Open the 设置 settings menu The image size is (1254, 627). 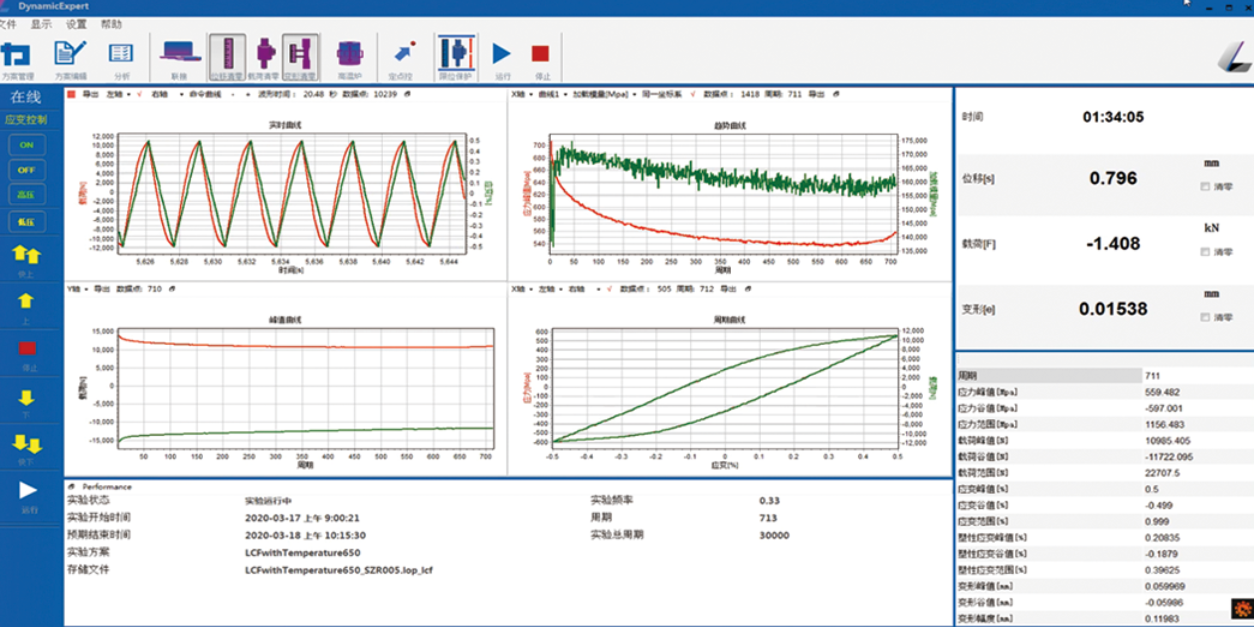click(76, 24)
